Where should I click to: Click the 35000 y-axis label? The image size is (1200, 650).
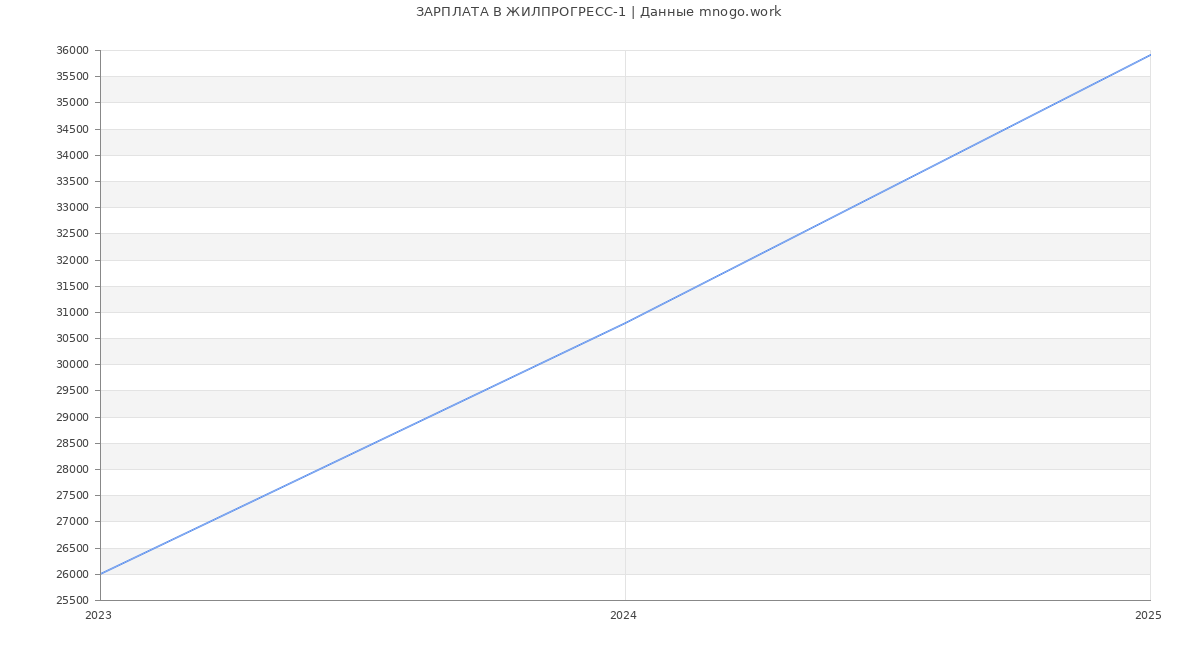pos(72,103)
